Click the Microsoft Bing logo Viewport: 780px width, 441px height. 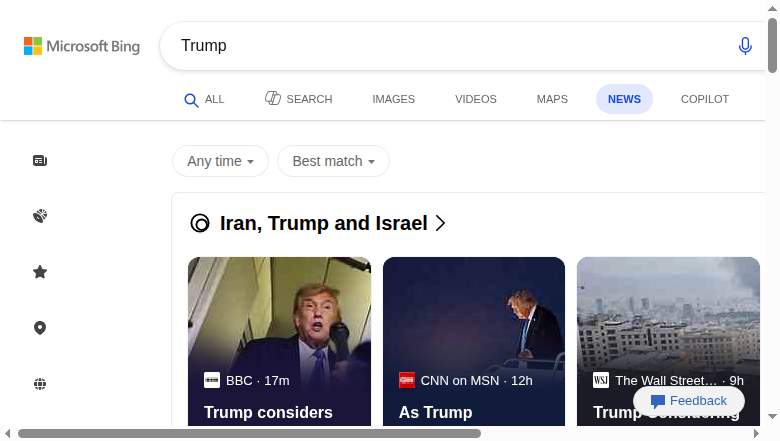pos(82,46)
